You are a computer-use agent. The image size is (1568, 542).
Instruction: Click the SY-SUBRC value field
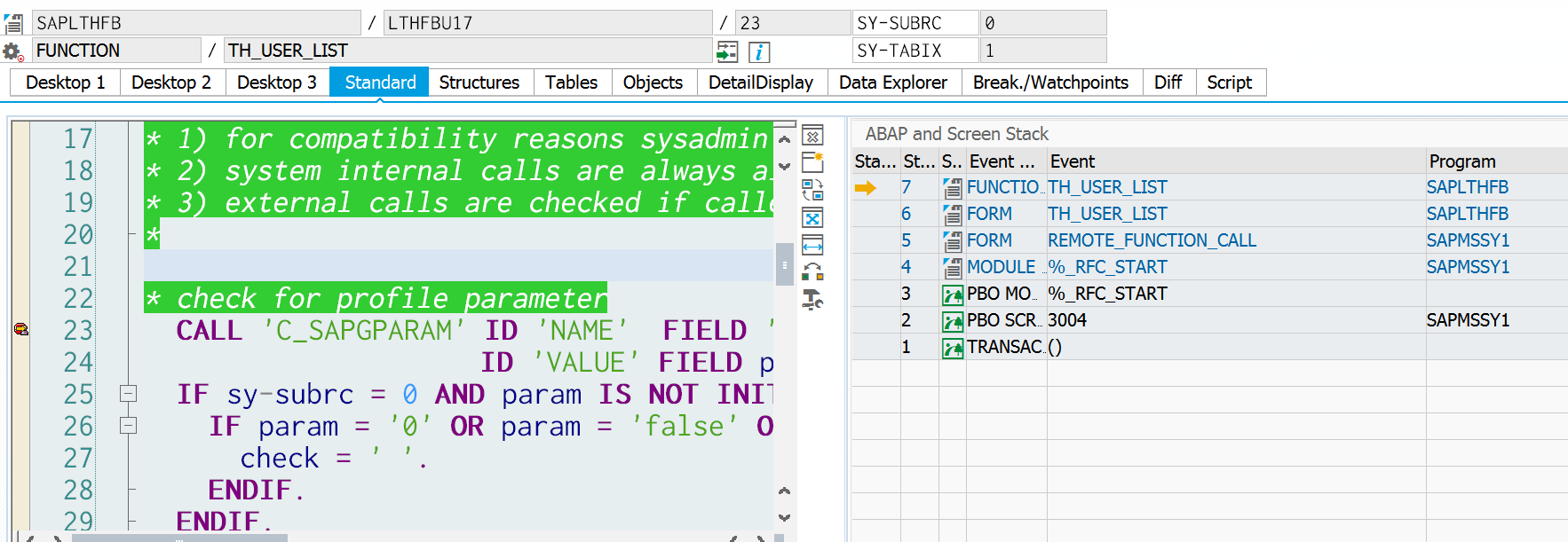pos(1043,23)
